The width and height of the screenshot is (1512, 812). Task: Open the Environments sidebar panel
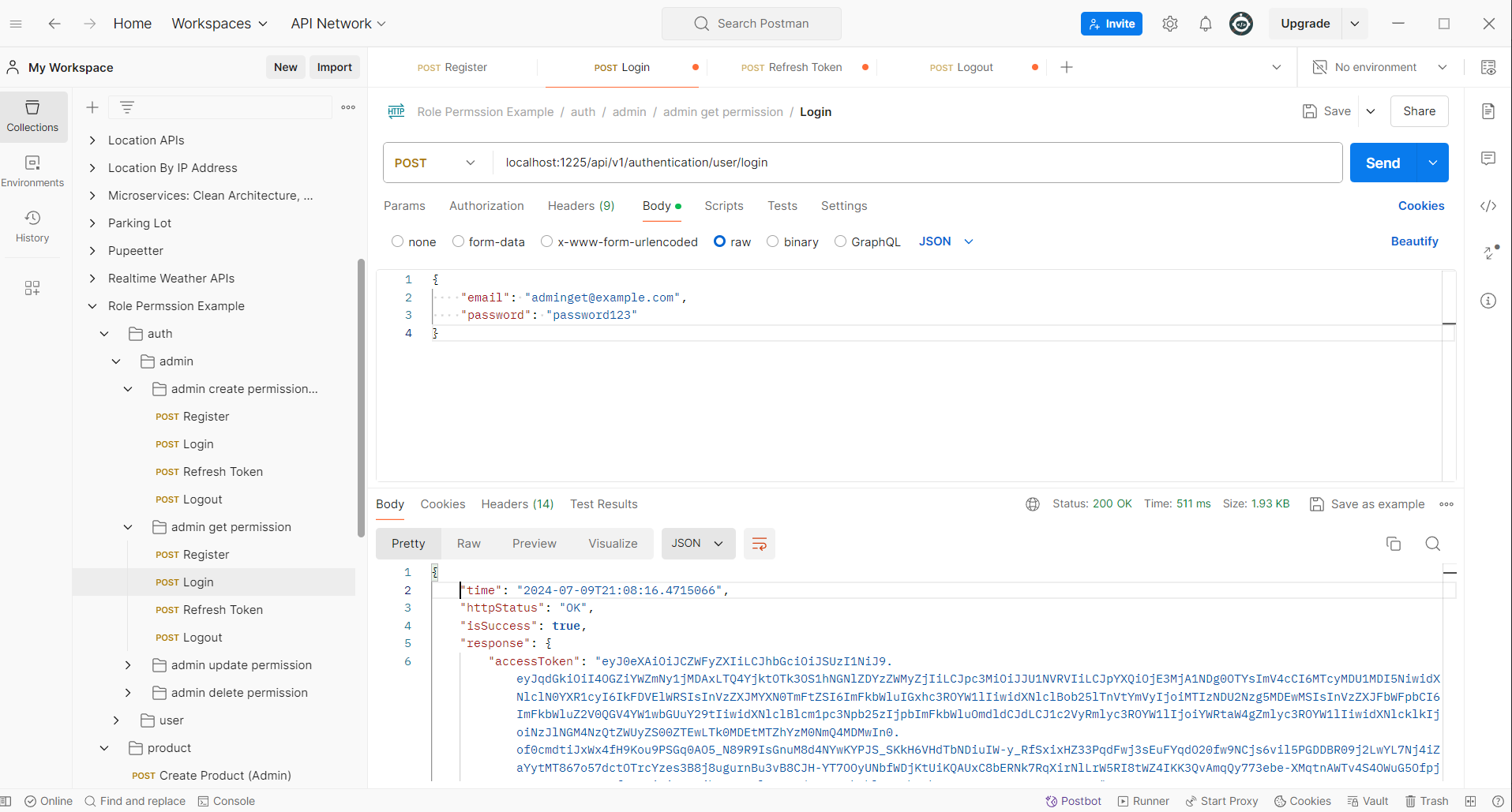pyautogui.click(x=32, y=172)
